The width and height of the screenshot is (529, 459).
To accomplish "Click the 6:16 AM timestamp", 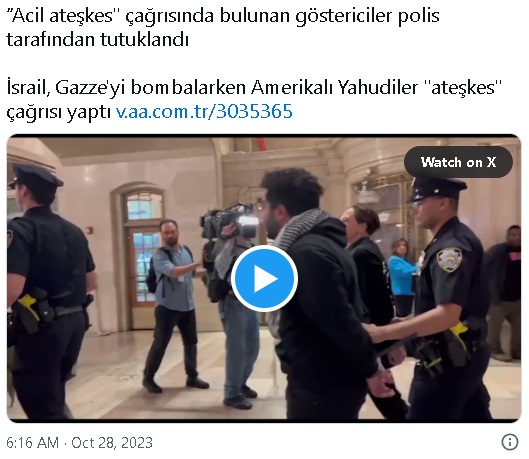I will pos(32,442).
